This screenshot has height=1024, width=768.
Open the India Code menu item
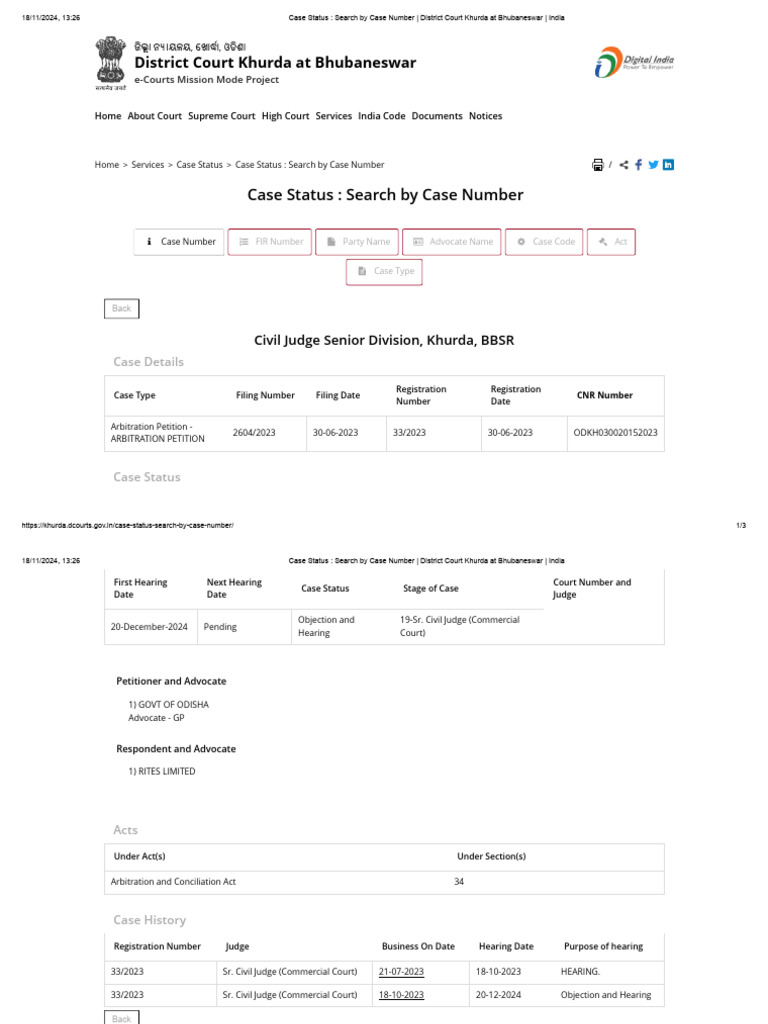[382, 116]
